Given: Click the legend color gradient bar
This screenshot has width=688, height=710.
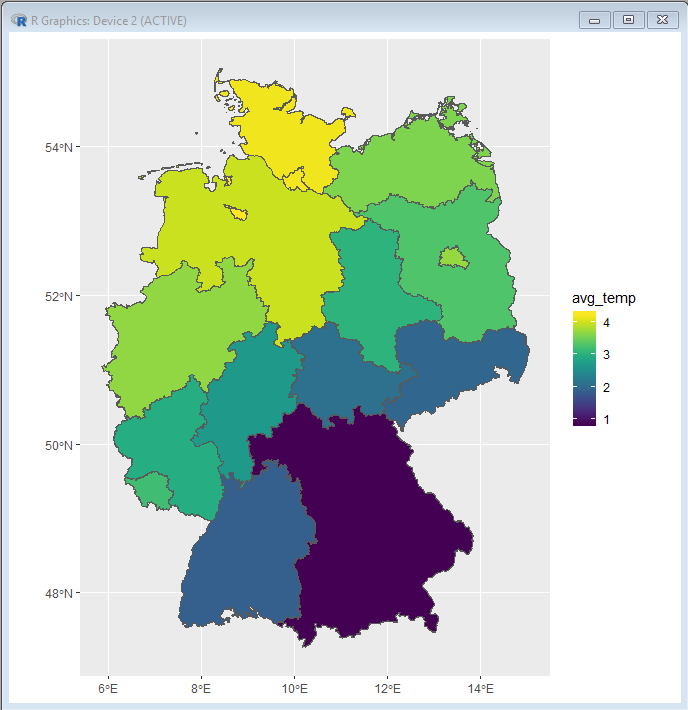Looking at the screenshot, I should coord(584,368).
